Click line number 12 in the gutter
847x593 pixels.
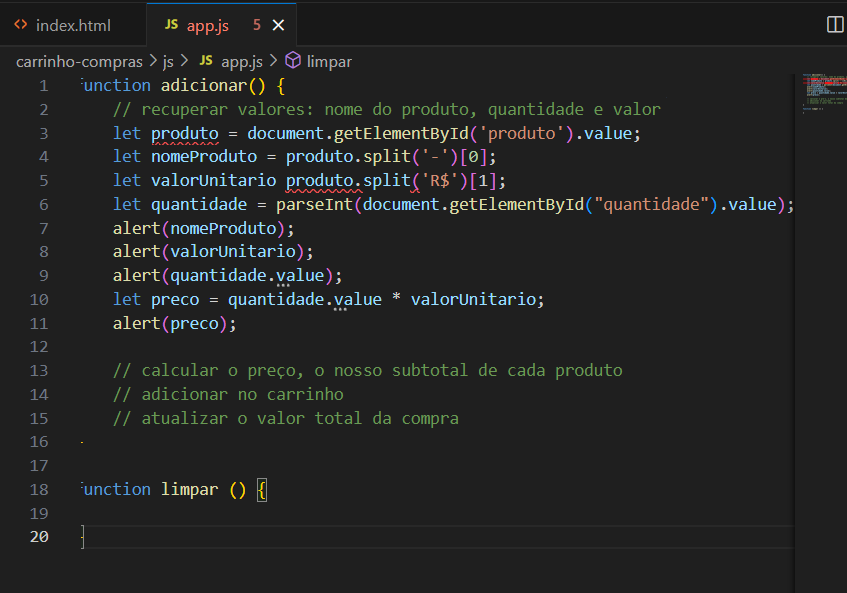pyautogui.click(x=39, y=347)
